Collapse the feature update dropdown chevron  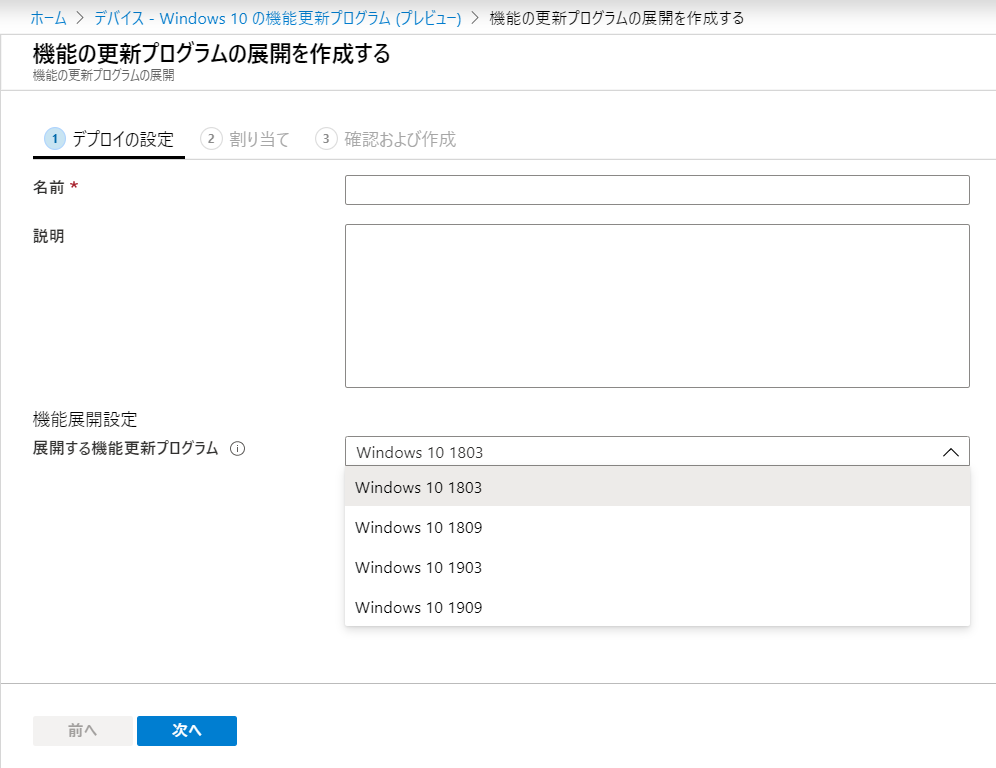[950, 452]
